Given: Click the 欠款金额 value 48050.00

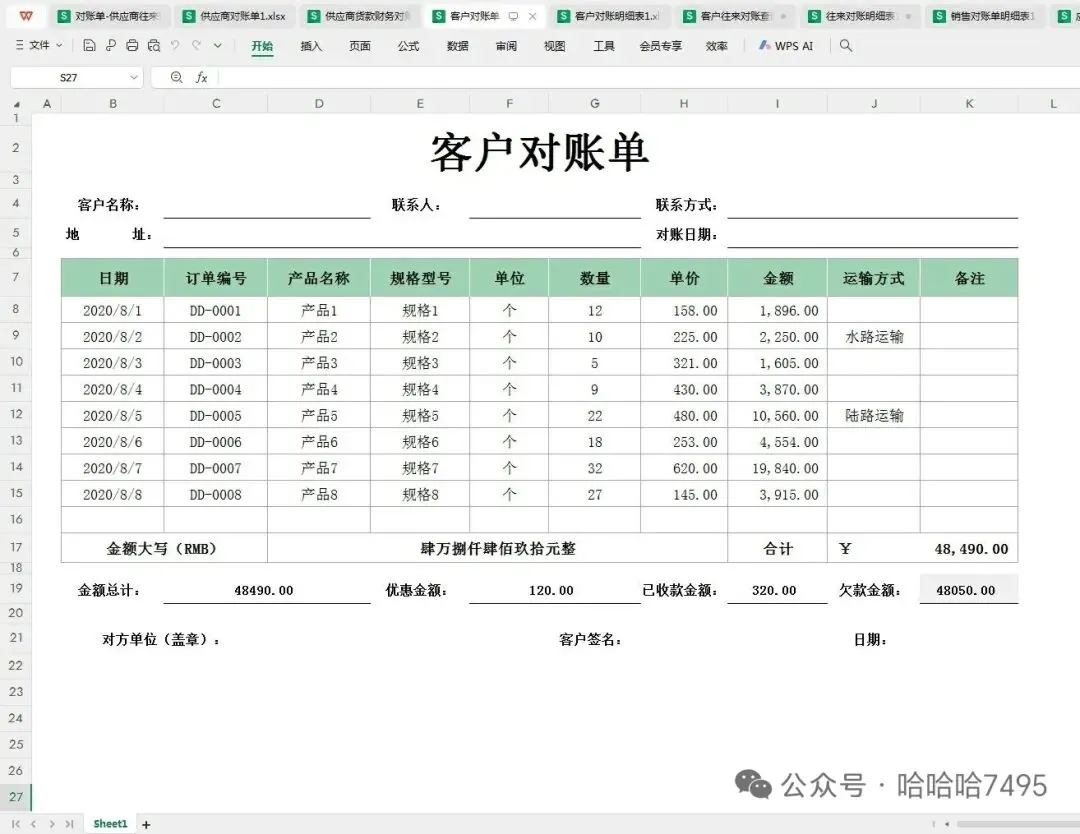Looking at the screenshot, I should [969, 590].
